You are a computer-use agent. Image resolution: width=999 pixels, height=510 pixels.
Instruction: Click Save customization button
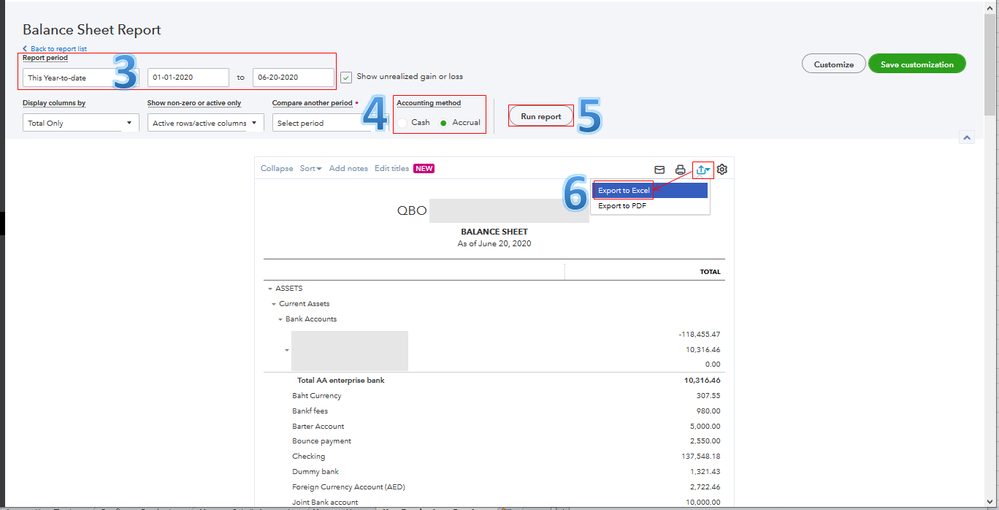click(x=917, y=64)
